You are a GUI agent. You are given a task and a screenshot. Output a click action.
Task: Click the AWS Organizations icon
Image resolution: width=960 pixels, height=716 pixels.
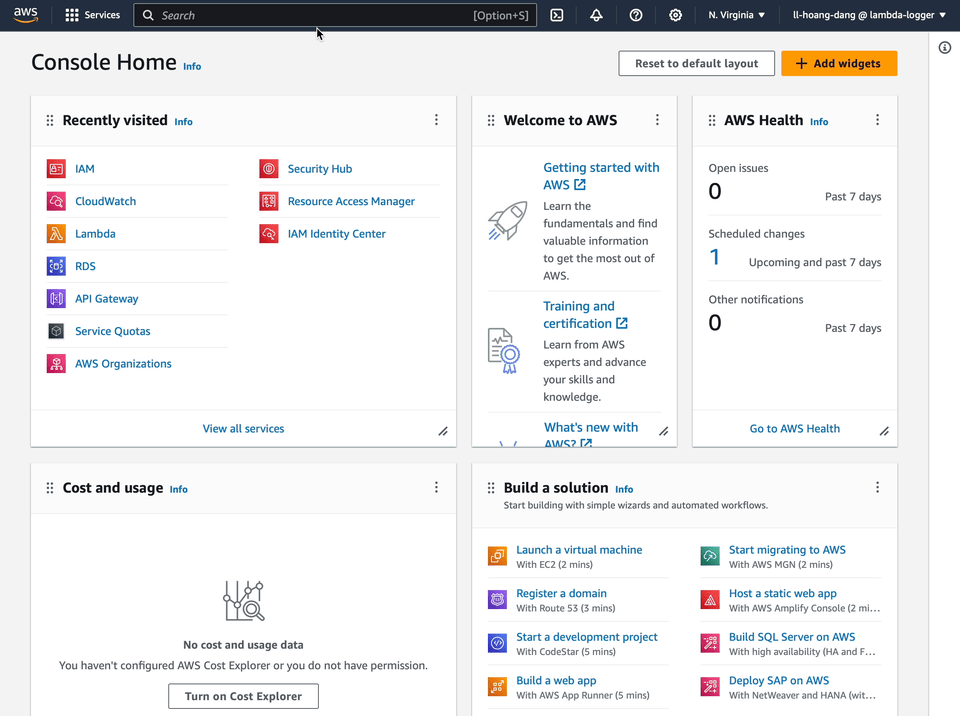pos(56,363)
